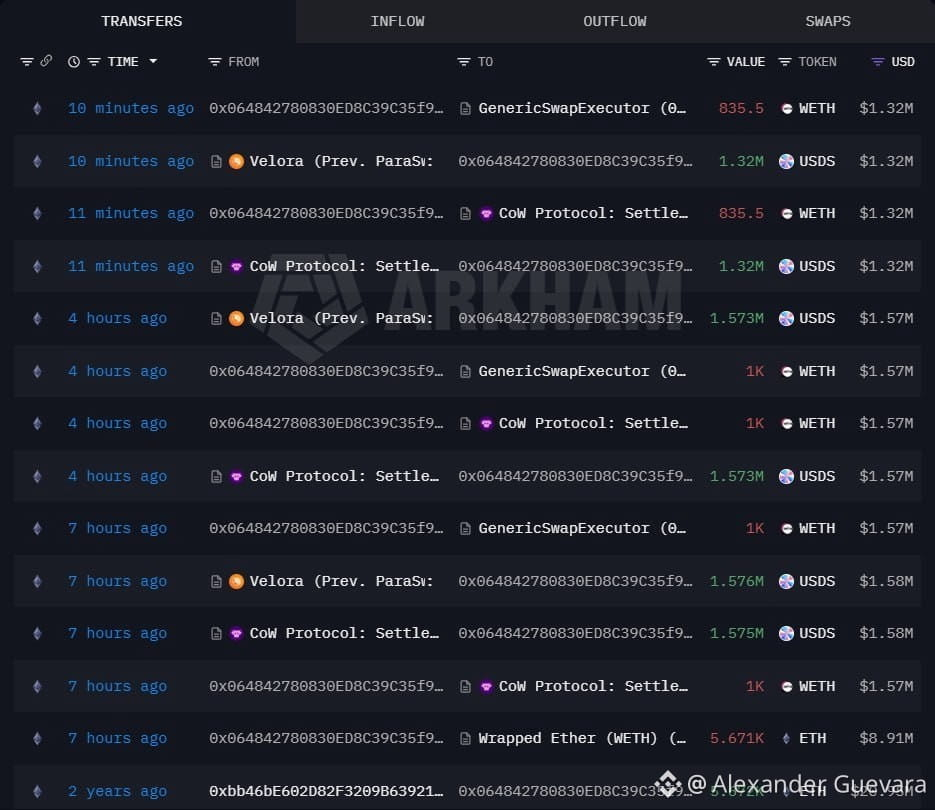
Task: Click CoW Protocol icon in 4 hours 1.573M row
Action: [x=236, y=477]
